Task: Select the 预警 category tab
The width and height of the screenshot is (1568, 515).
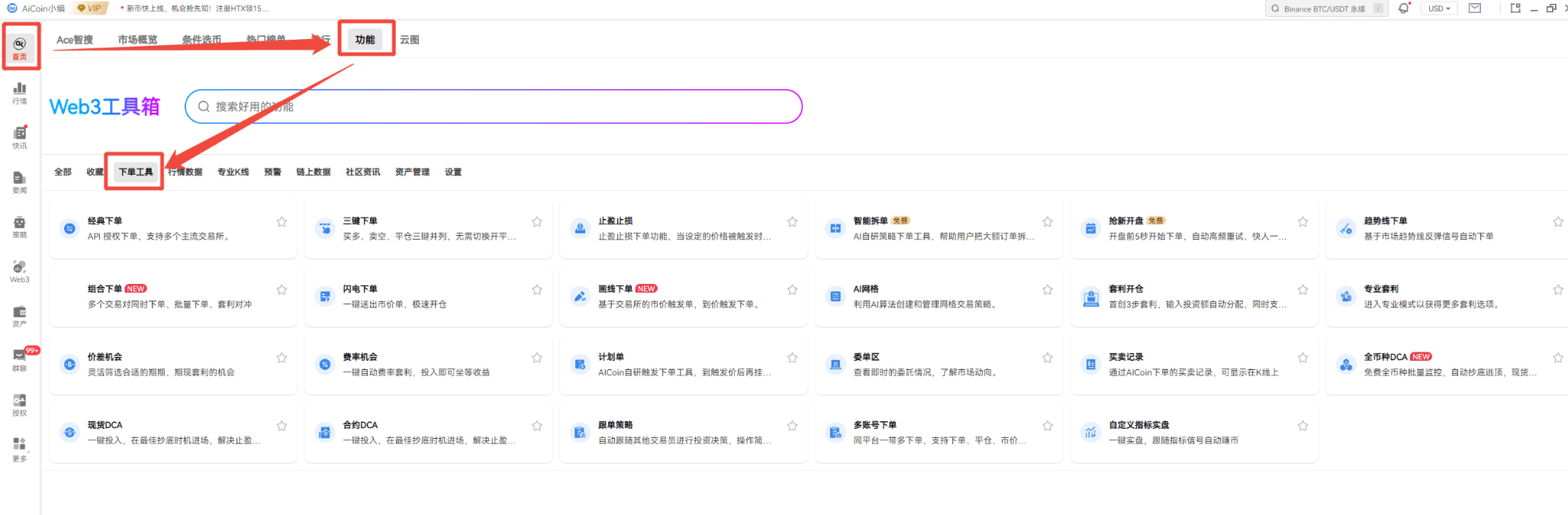Action: point(272,172)
